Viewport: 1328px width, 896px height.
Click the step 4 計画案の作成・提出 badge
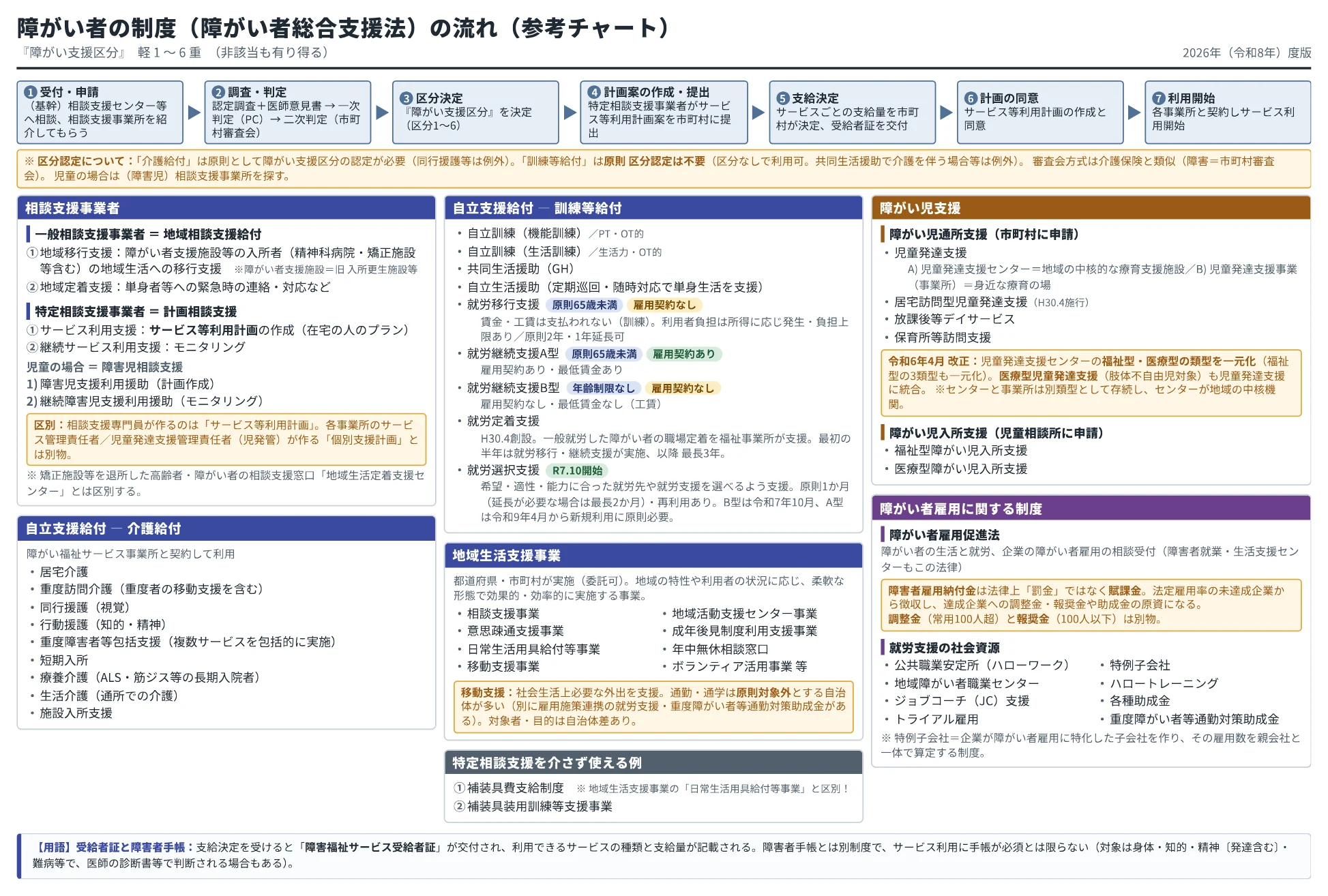[x=594, y=92]
